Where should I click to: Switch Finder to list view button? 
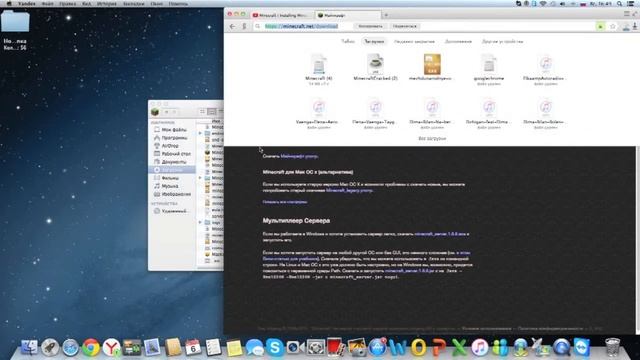coord(211,111)
